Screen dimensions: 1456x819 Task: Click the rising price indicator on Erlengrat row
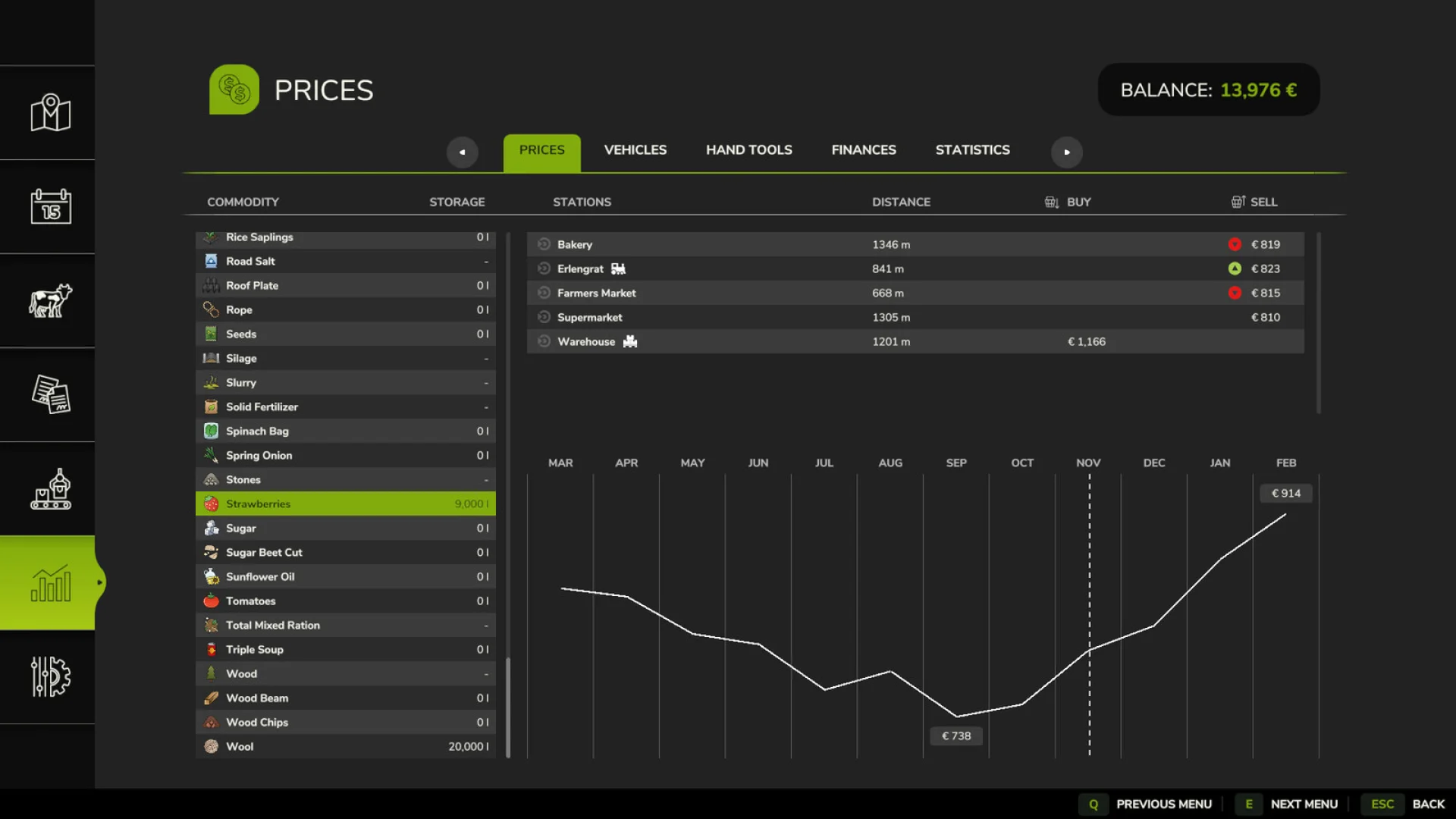[1236, 268]
